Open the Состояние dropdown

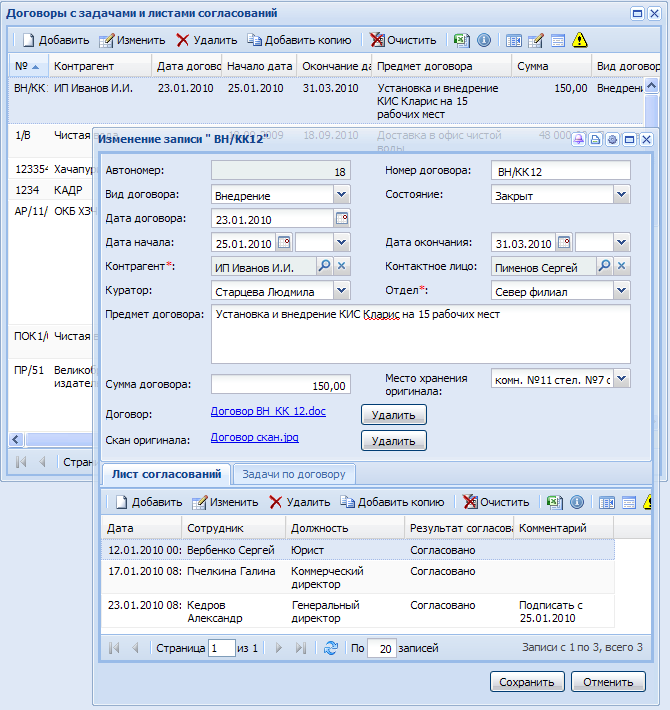pyautogui.click(x=622, y=194)
